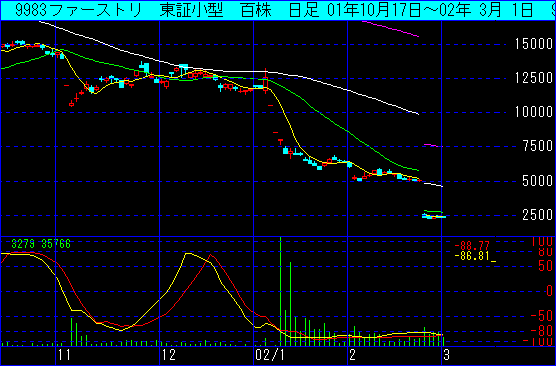
Task: Click the oscillator -50 level label
Action: point(543,316)
